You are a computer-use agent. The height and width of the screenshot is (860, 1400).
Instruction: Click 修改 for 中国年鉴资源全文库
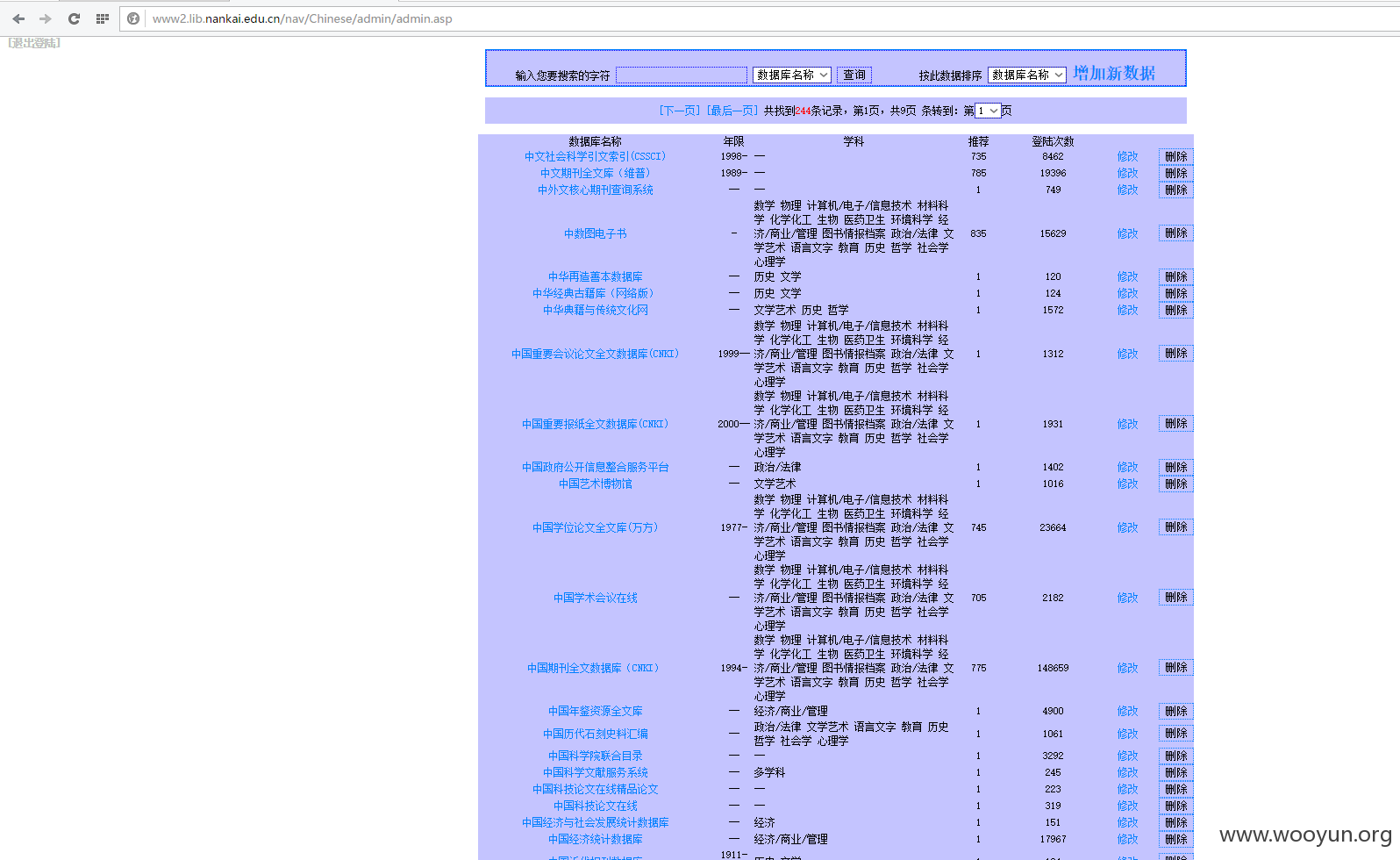click(1128, 711)
